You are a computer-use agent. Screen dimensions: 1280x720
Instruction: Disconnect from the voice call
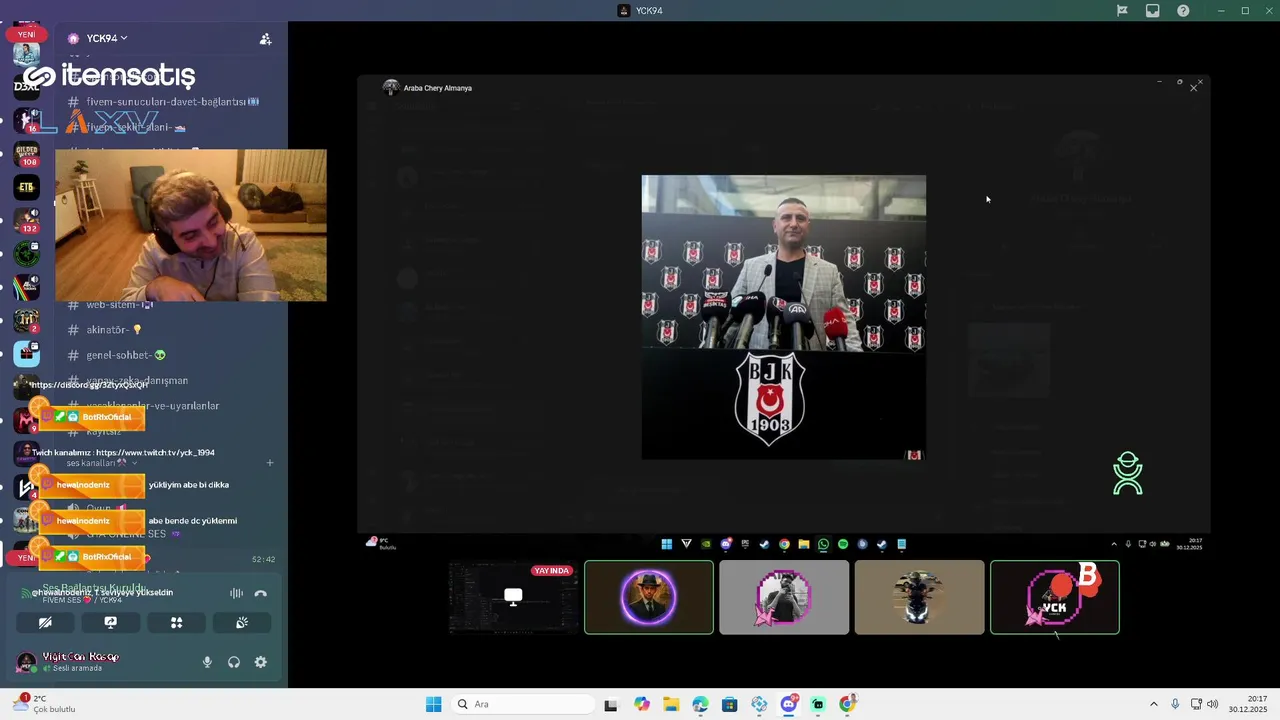[x=261, y=593]
